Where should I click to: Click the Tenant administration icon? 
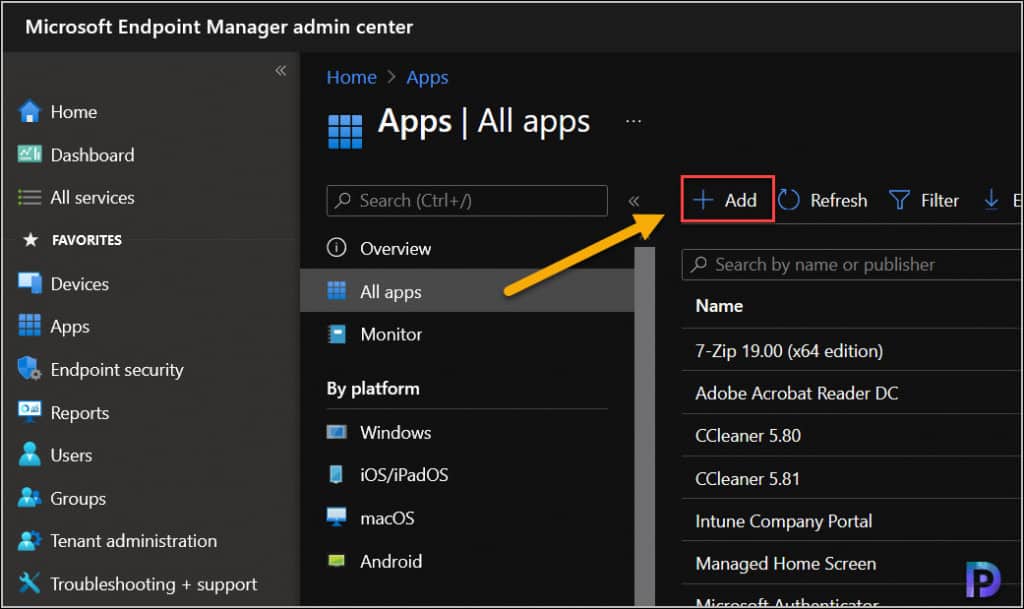tap(29, 540)
